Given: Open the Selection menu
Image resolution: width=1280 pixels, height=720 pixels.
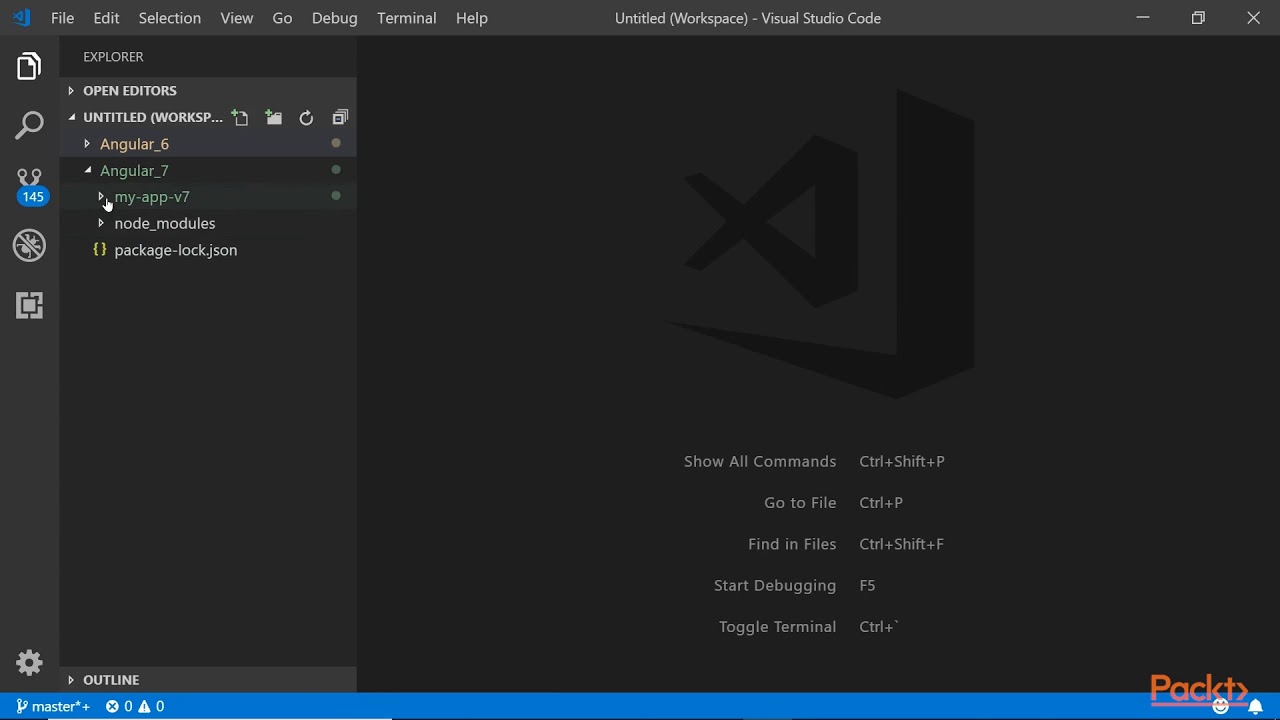Looking at the screenshot, I should tap(169, 18).
